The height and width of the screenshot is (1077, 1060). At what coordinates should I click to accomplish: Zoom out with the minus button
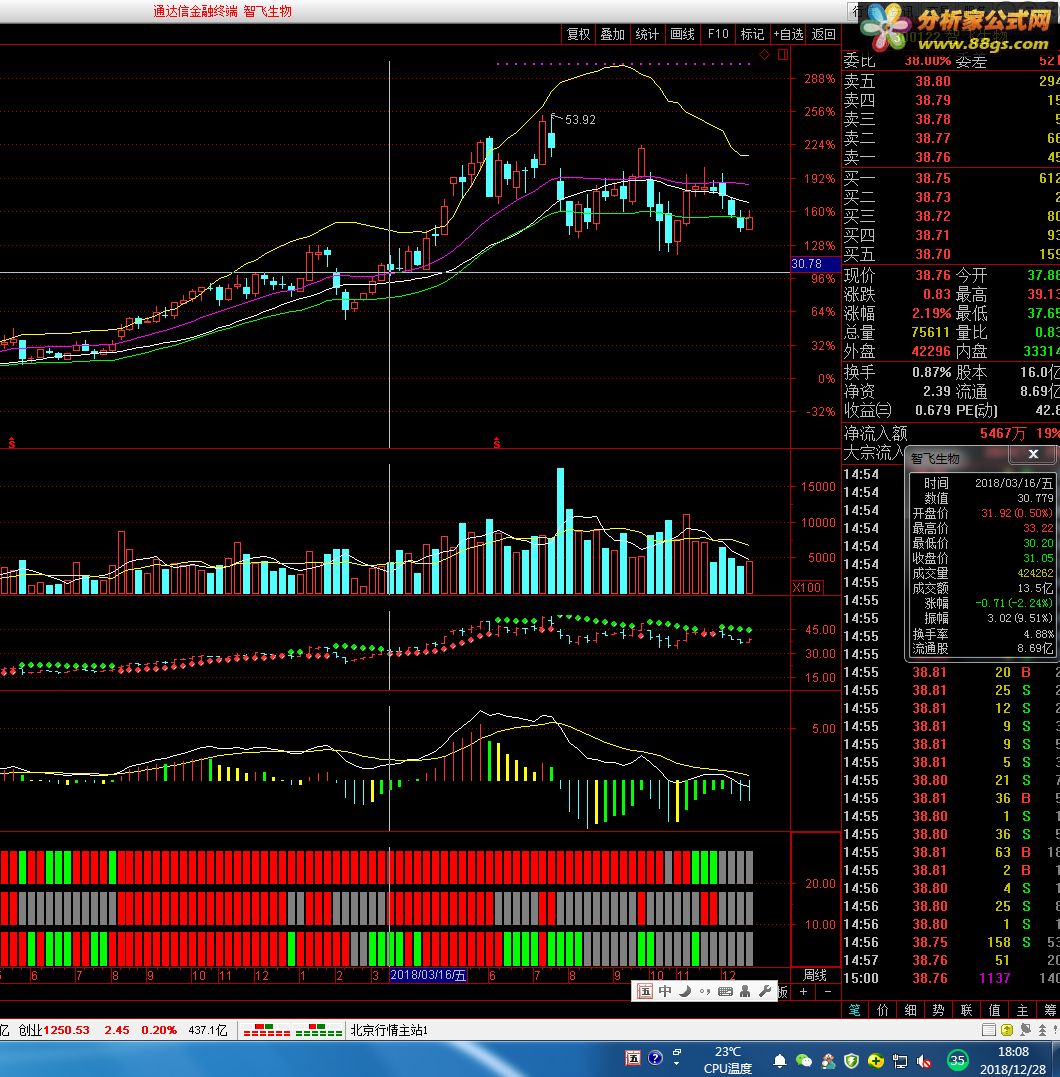click(x=828, y=992)
